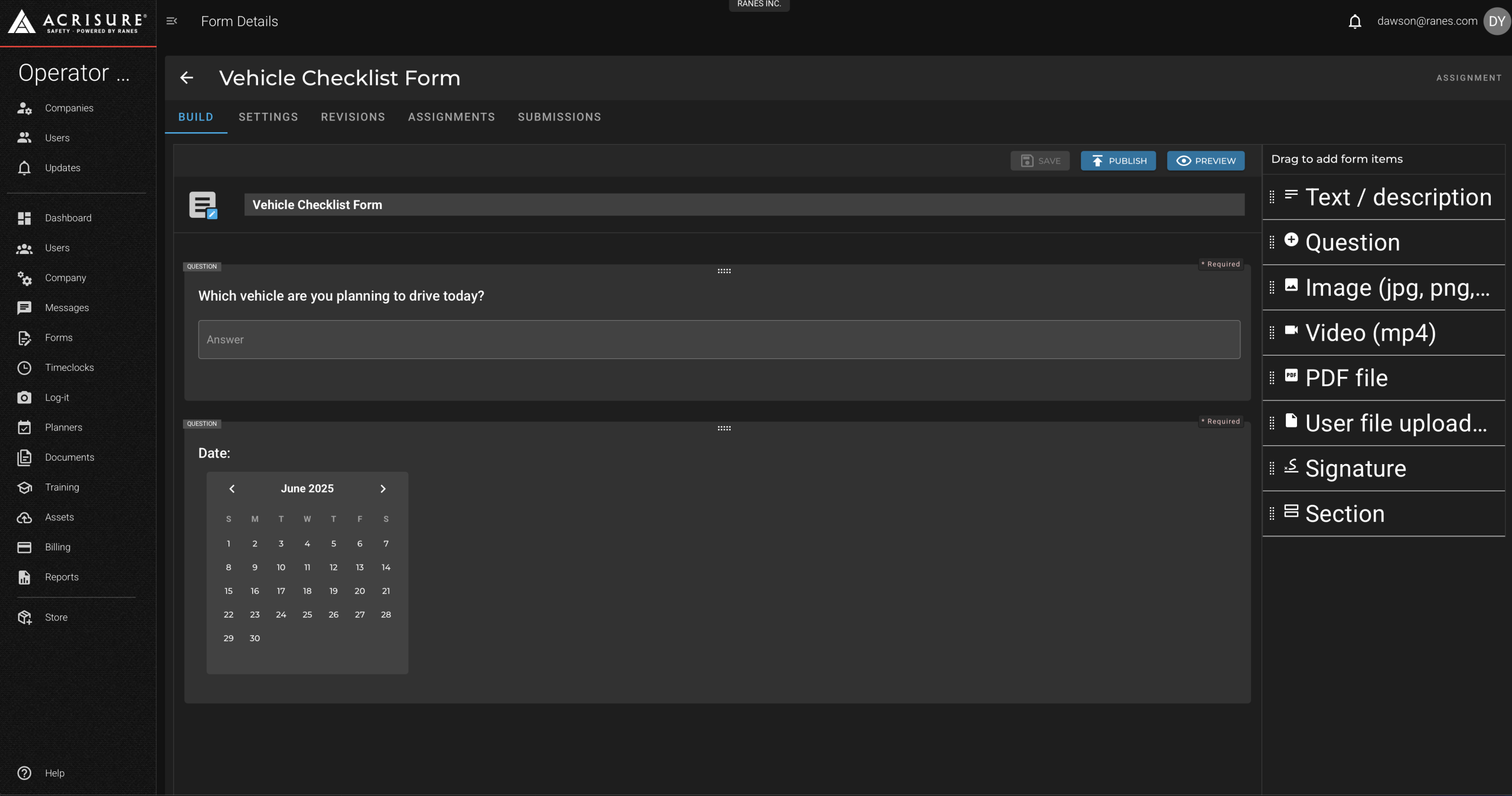Viewport: 1512px width, 796px height.
Task: Click the form title input field
Action: coord(744,205)
